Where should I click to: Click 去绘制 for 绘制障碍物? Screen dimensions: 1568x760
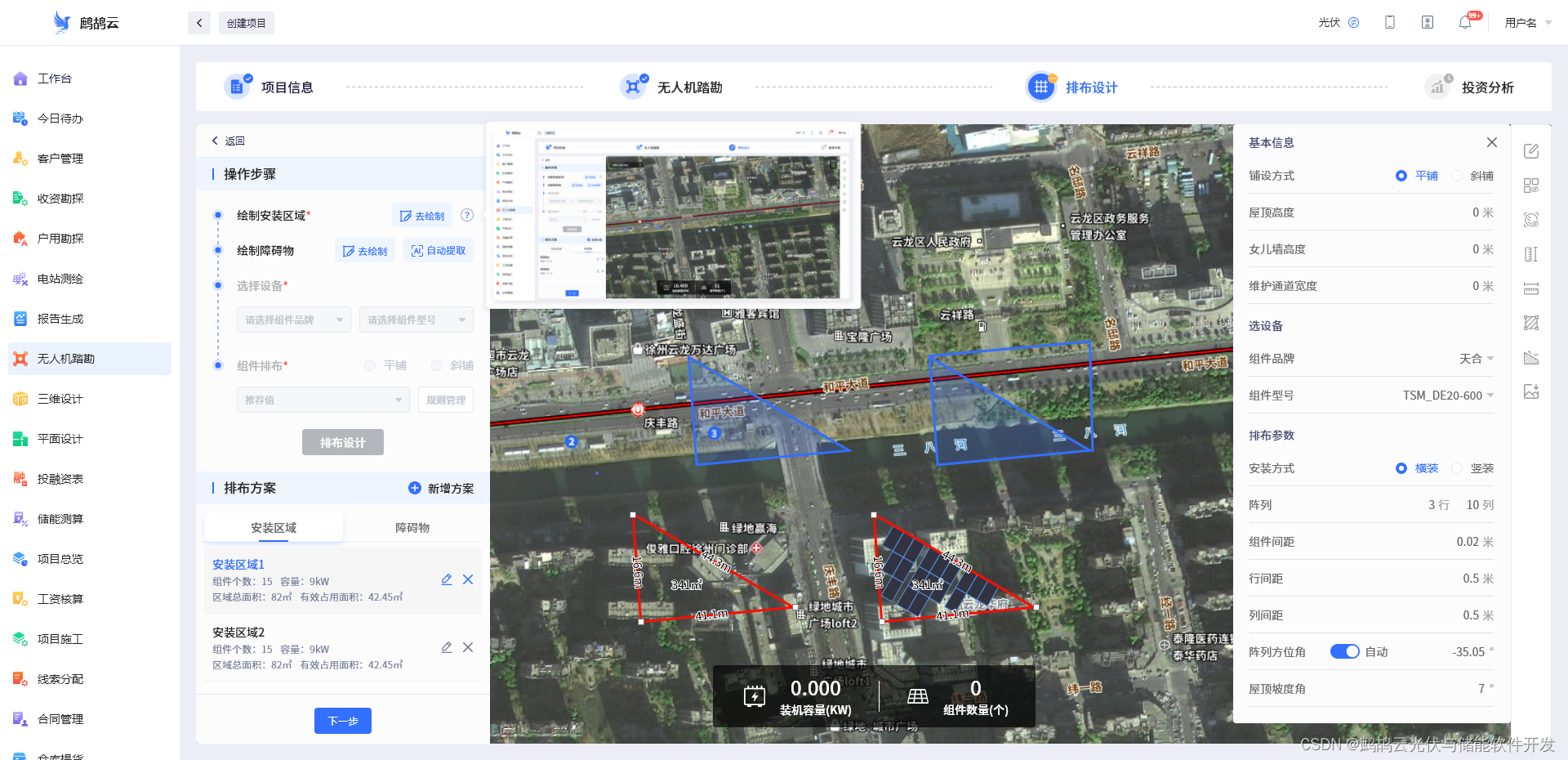[365, 251]
